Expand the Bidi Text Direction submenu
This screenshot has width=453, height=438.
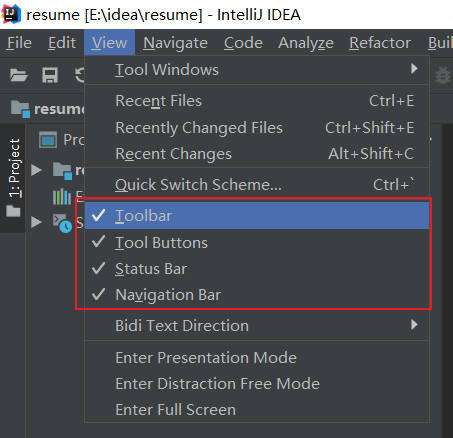(257, 325)
